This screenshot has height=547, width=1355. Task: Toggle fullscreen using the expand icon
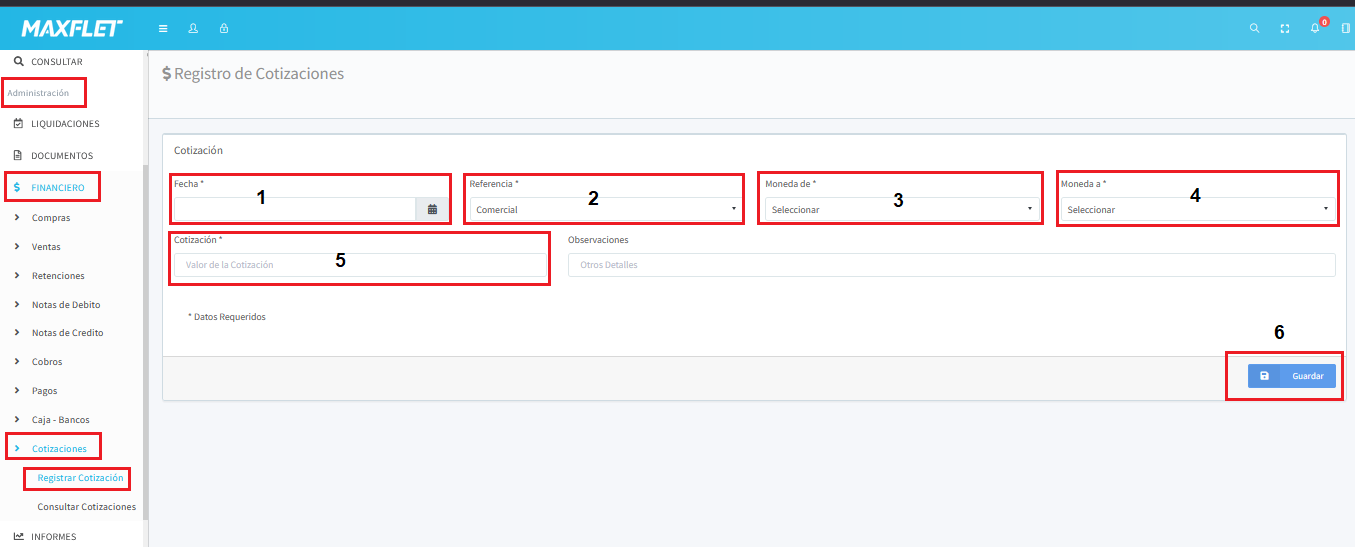tap(1284, 28)
